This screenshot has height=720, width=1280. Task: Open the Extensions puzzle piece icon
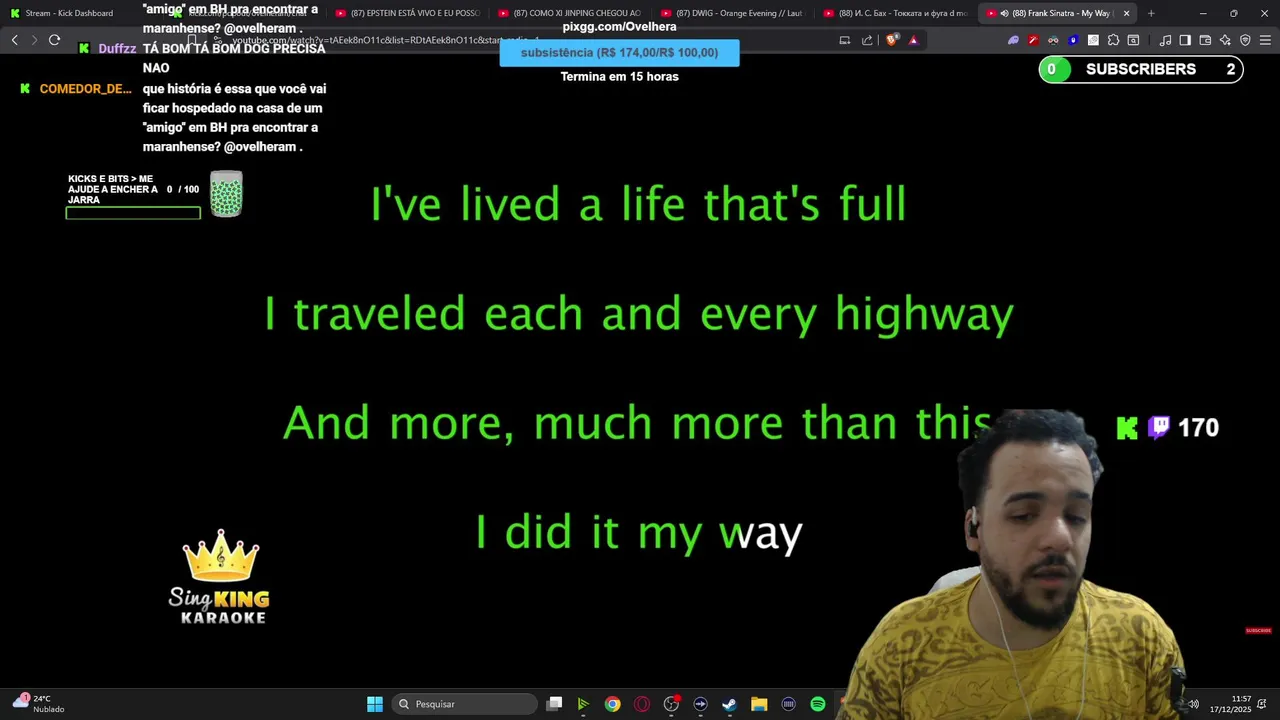point(1113,40)
